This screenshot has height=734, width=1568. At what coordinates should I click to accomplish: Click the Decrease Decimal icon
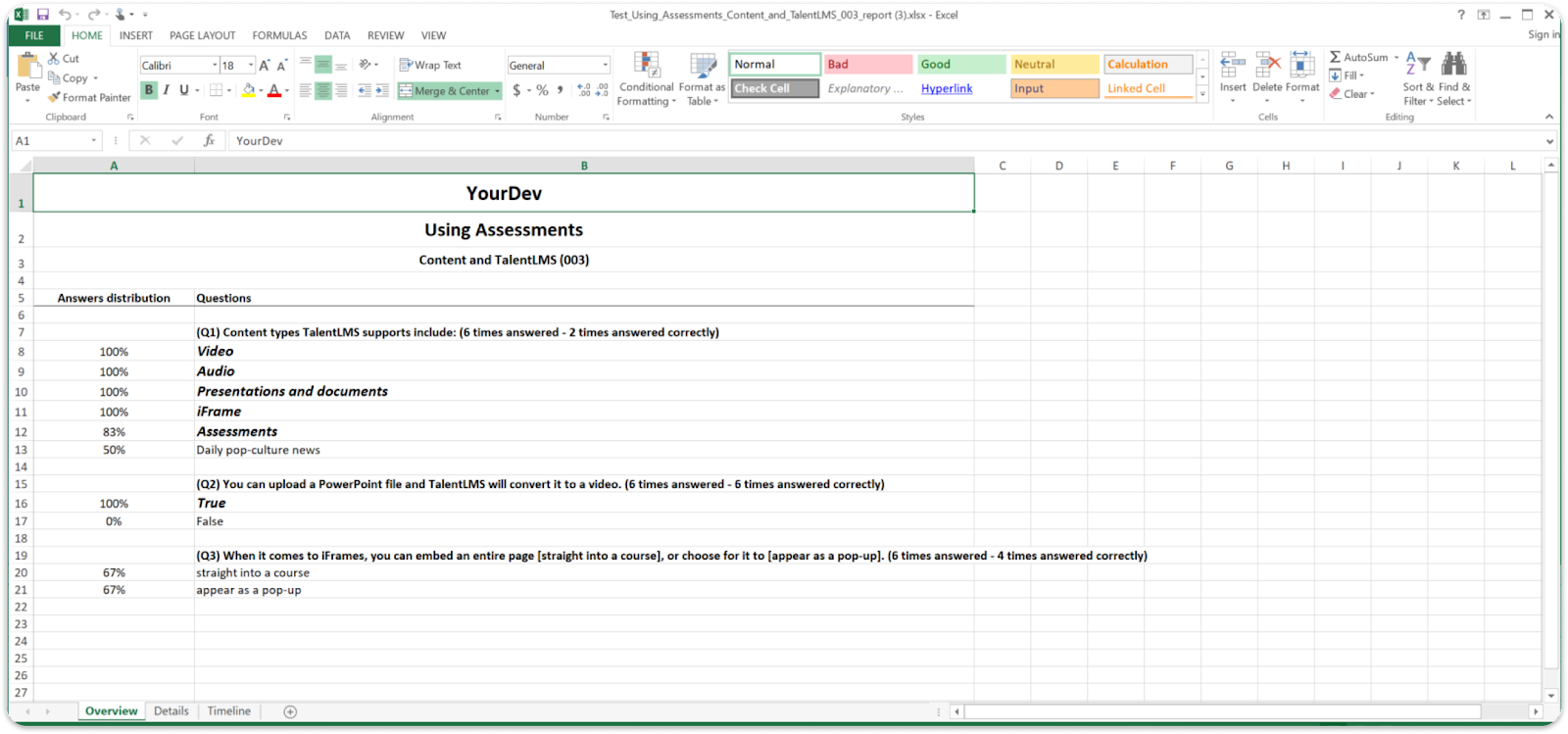602,90
